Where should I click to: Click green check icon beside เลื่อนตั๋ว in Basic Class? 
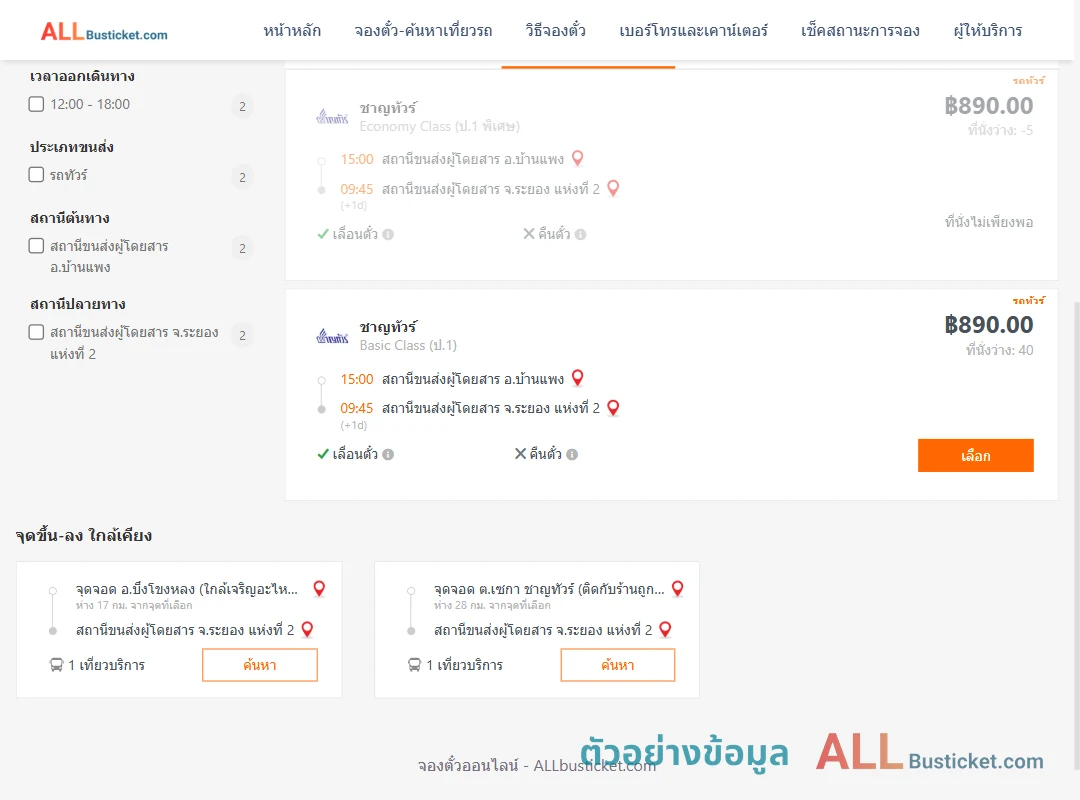point(322,454)
